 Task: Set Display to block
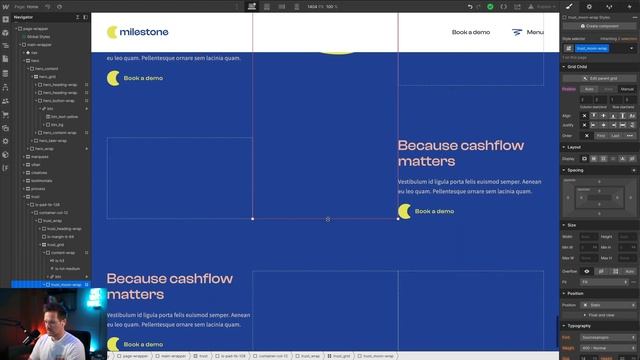click(584, 158)
